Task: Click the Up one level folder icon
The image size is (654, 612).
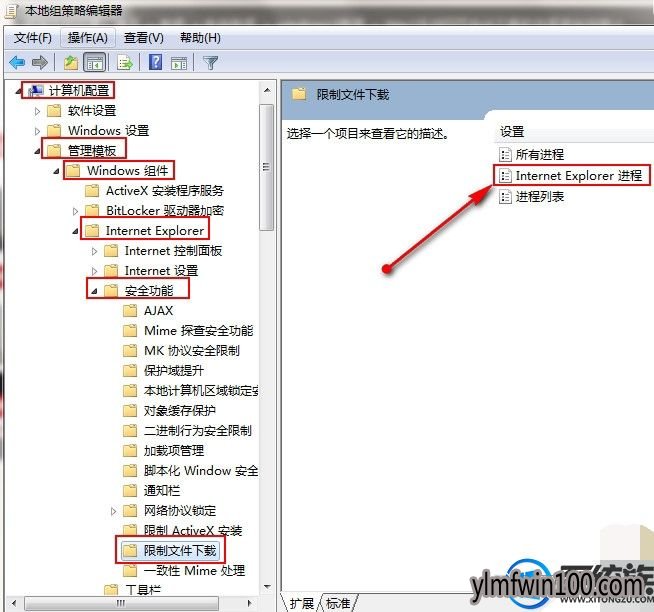Action: (71, 63)
